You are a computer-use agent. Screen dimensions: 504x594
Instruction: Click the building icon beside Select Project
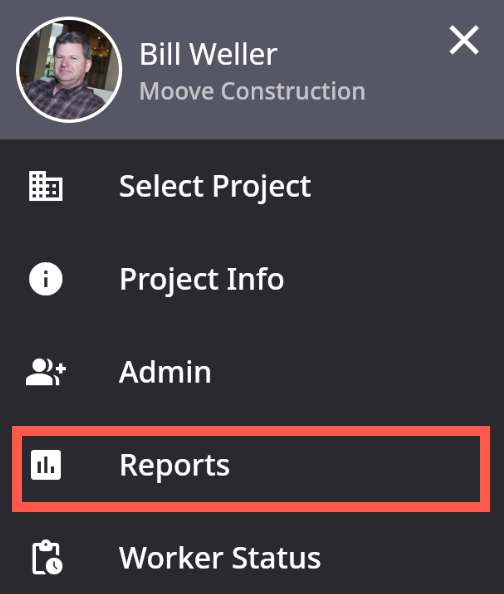point(46,186)
